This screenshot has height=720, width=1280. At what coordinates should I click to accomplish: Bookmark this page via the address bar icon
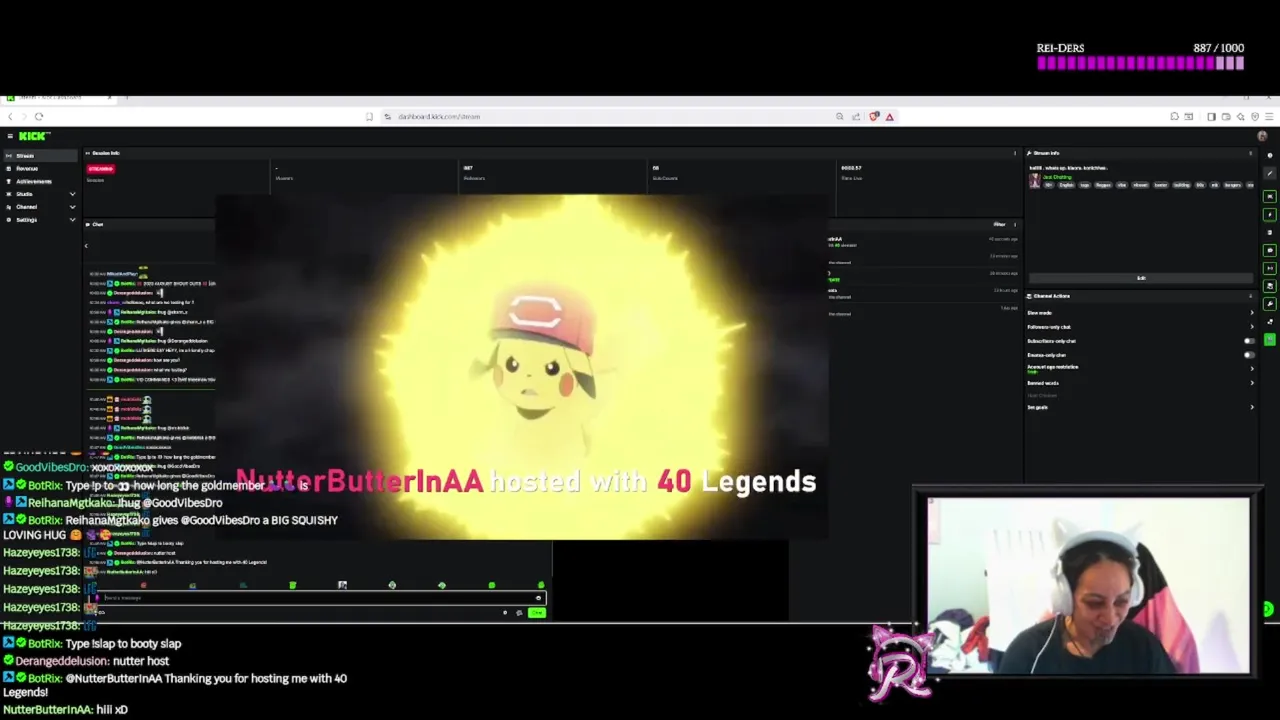tap(369, 116)
